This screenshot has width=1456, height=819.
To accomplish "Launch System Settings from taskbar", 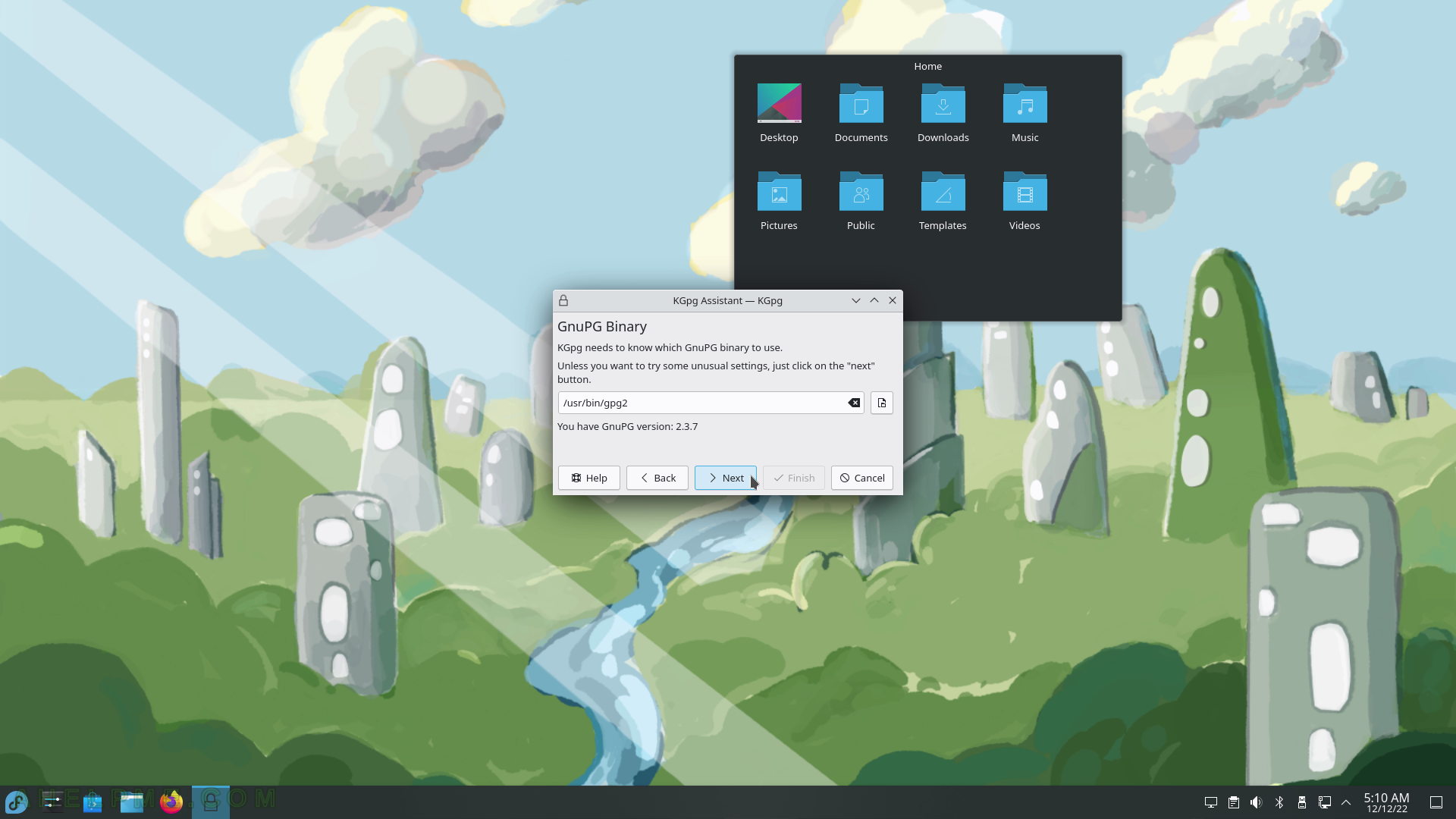I will (53, 802).
